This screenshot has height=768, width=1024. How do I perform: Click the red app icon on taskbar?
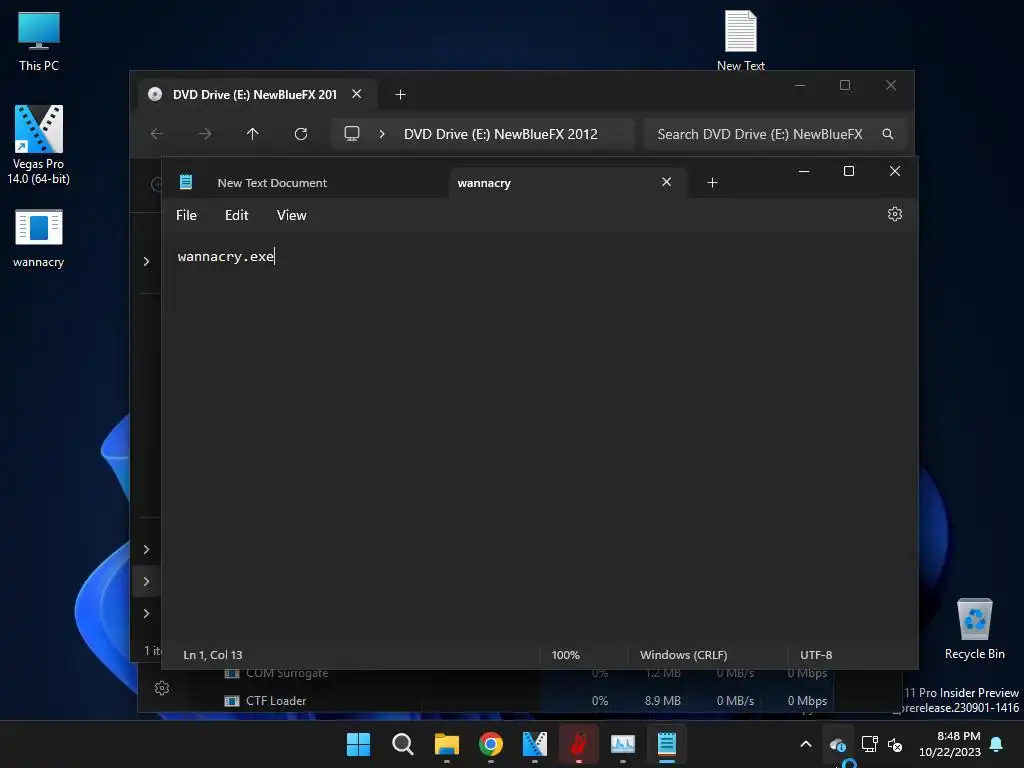point(579,744)
